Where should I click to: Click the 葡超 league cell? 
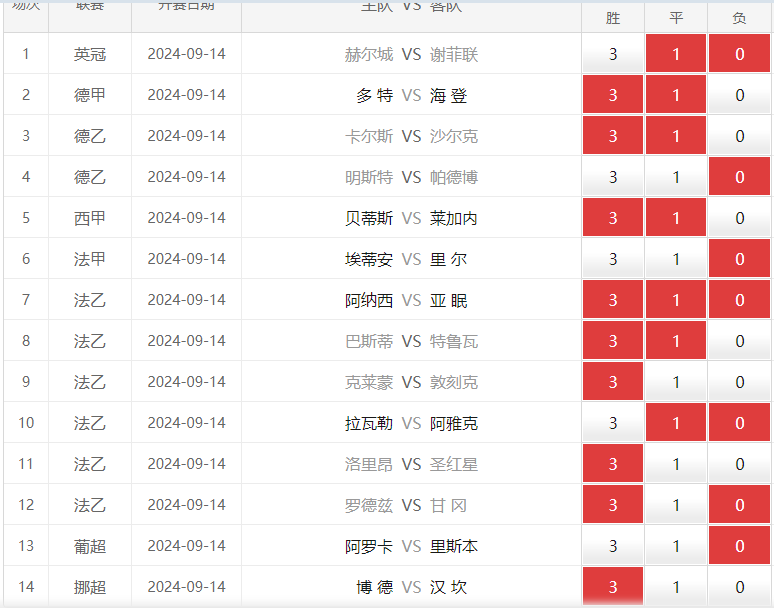(x=90, y=546)
